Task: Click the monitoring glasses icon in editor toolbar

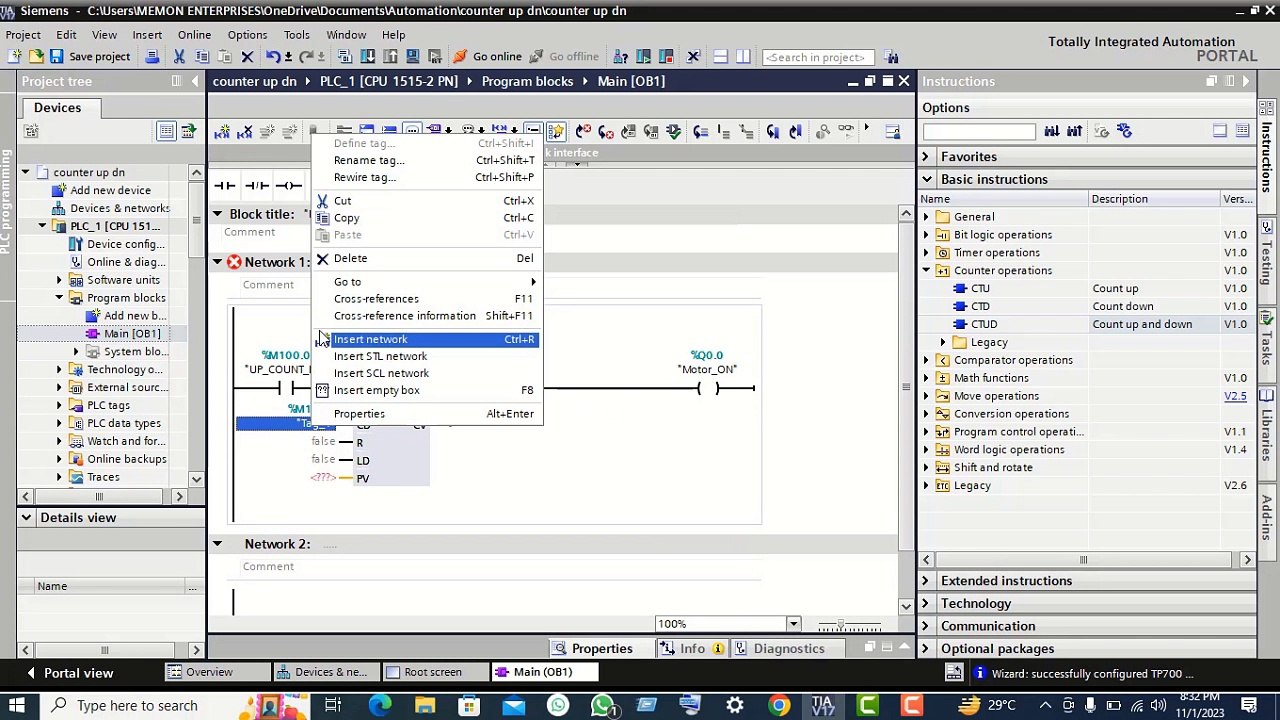Action: [846, 131]
